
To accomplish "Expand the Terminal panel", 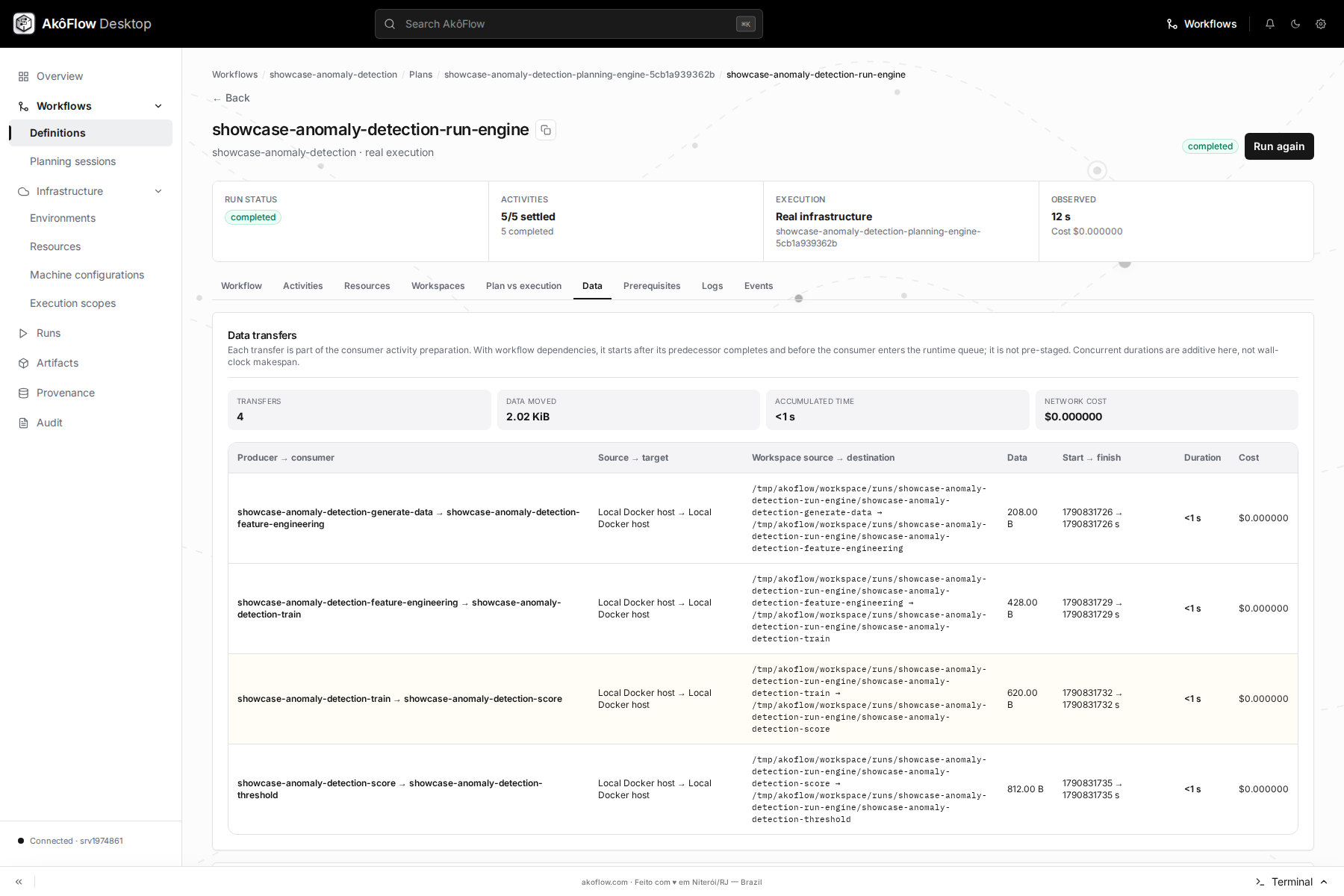I will 1292,882.
